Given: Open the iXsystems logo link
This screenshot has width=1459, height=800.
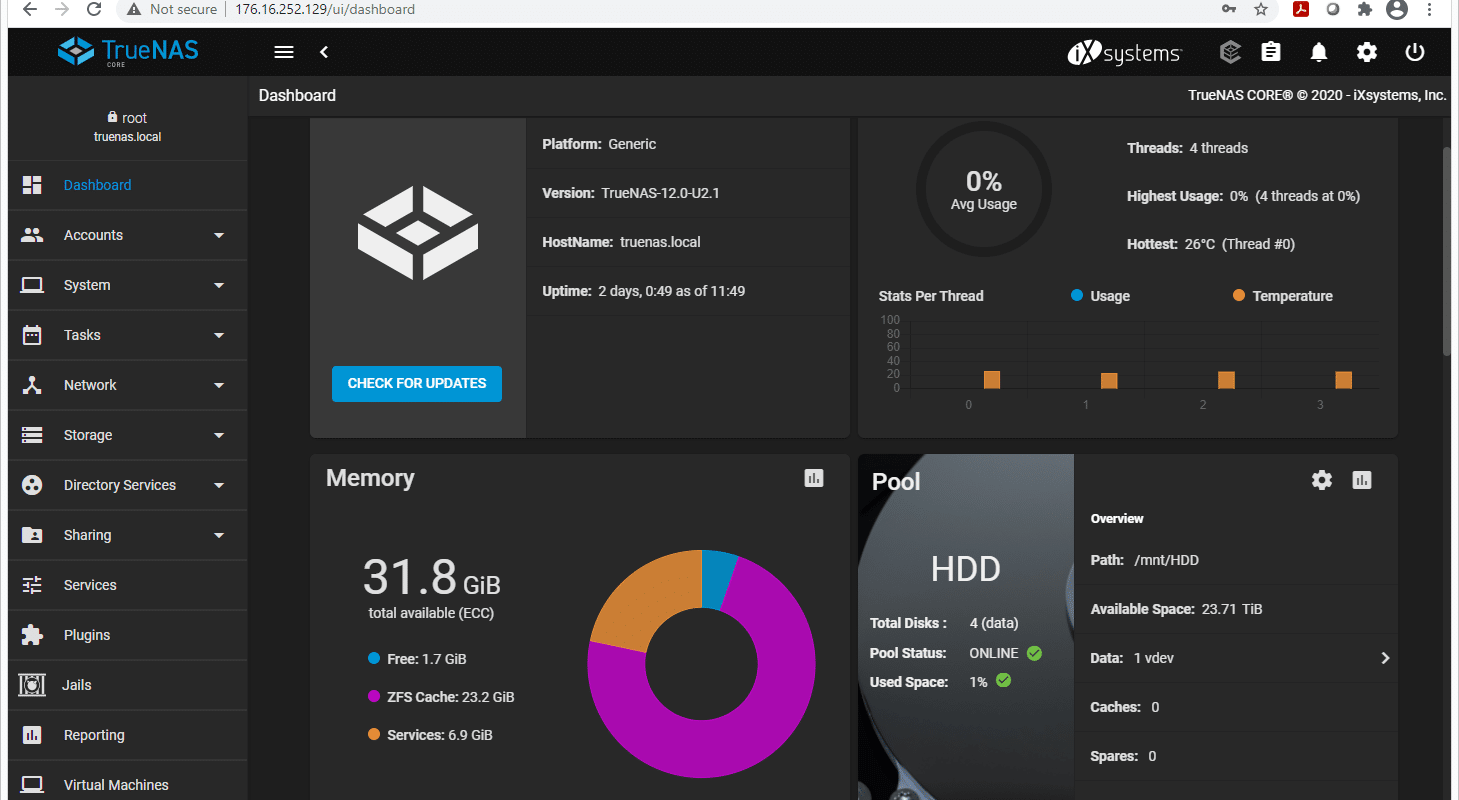Looking at the screenshot, I should [x=1124, y=53].
